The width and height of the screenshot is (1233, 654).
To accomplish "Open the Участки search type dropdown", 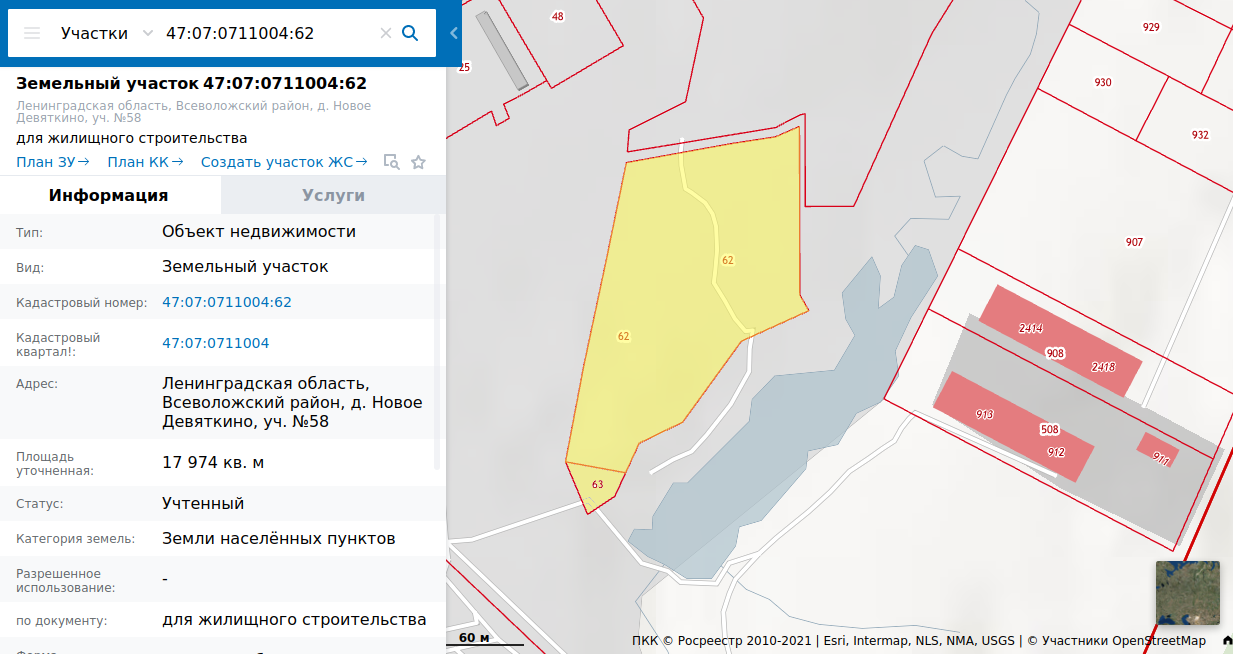I will [106, 33].
